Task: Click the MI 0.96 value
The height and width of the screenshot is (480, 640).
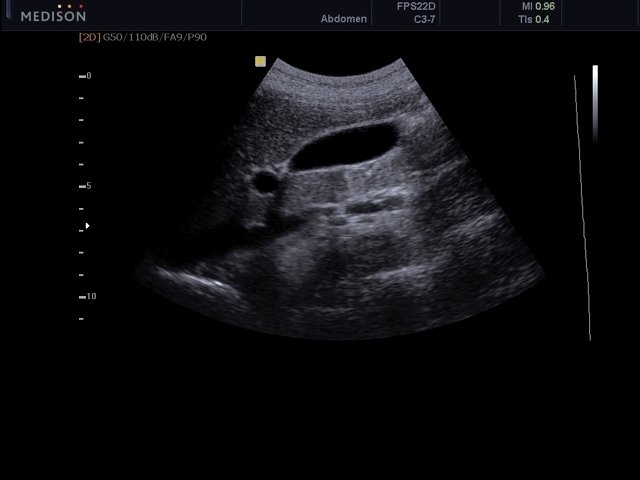Action: (x=535, y=6)
